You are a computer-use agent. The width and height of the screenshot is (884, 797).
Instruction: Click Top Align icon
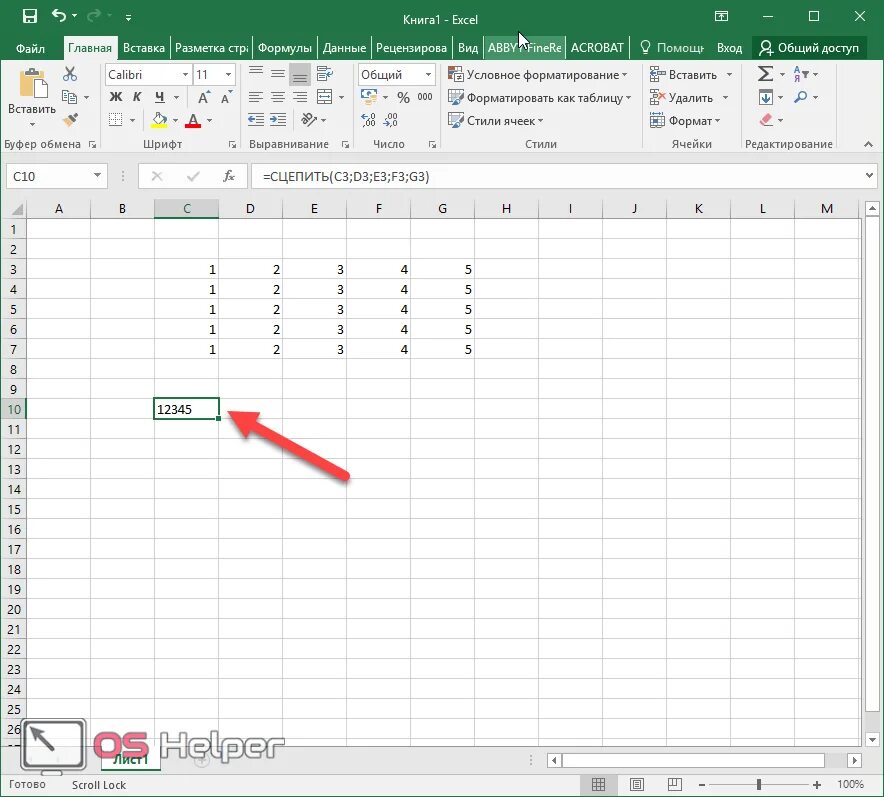(256, 72)
